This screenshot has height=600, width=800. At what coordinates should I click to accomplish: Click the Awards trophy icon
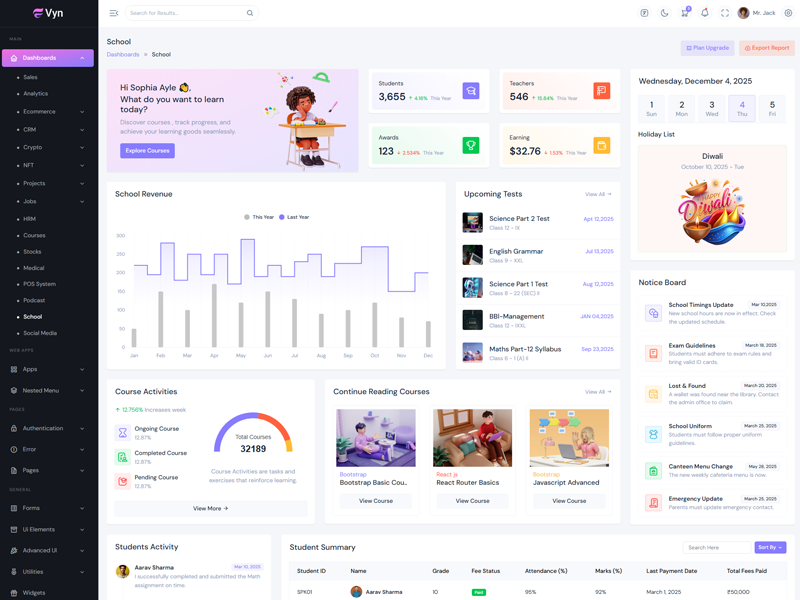470,146
